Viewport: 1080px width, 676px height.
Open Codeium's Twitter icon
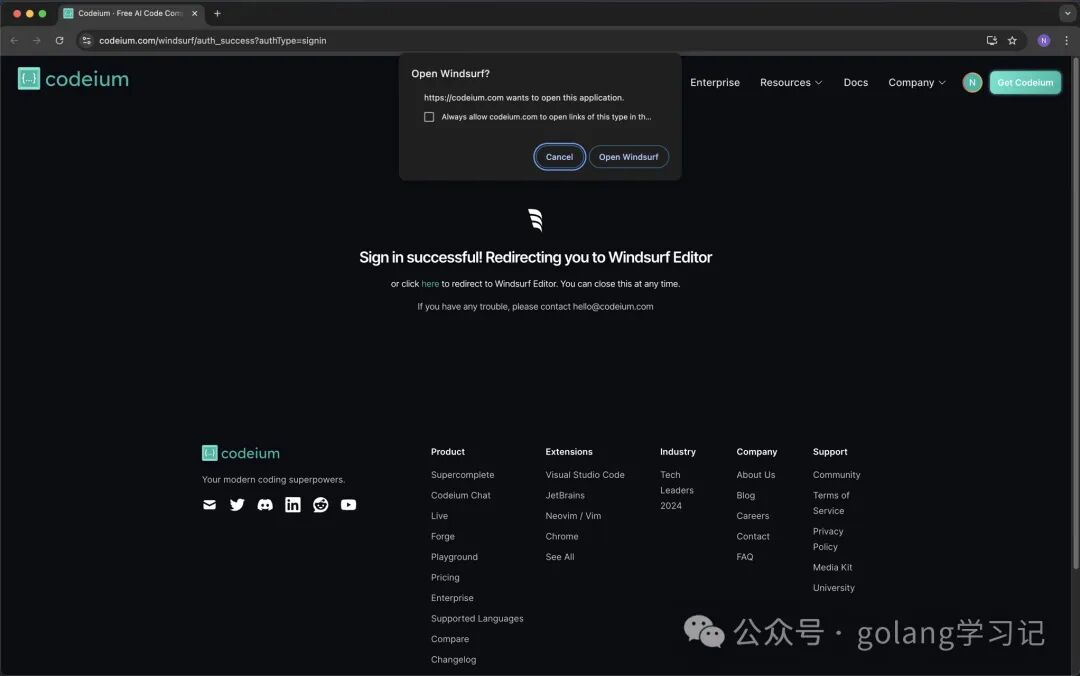[x=237, y=505]
